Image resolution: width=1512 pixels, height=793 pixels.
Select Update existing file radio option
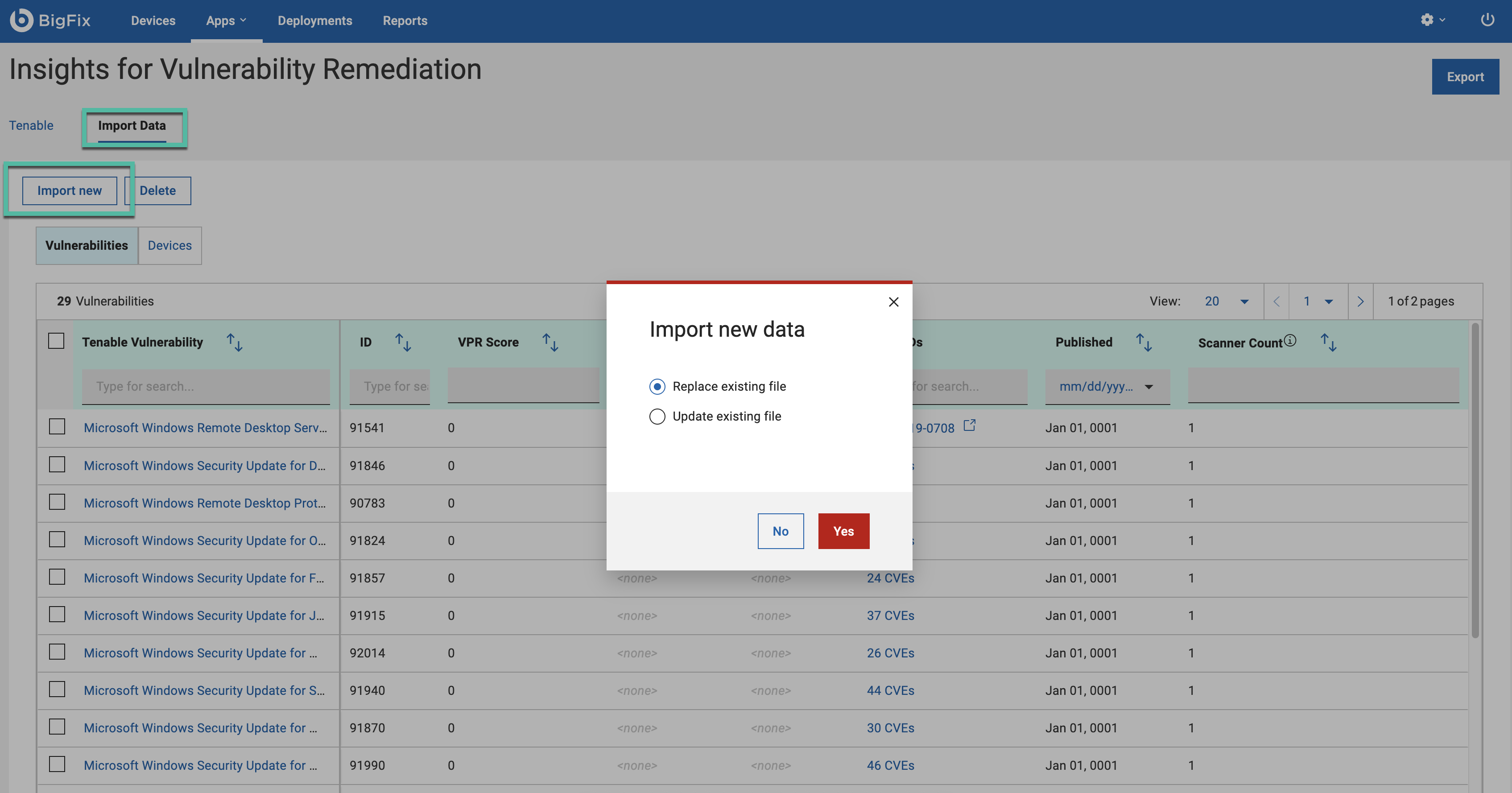point(657,417)
